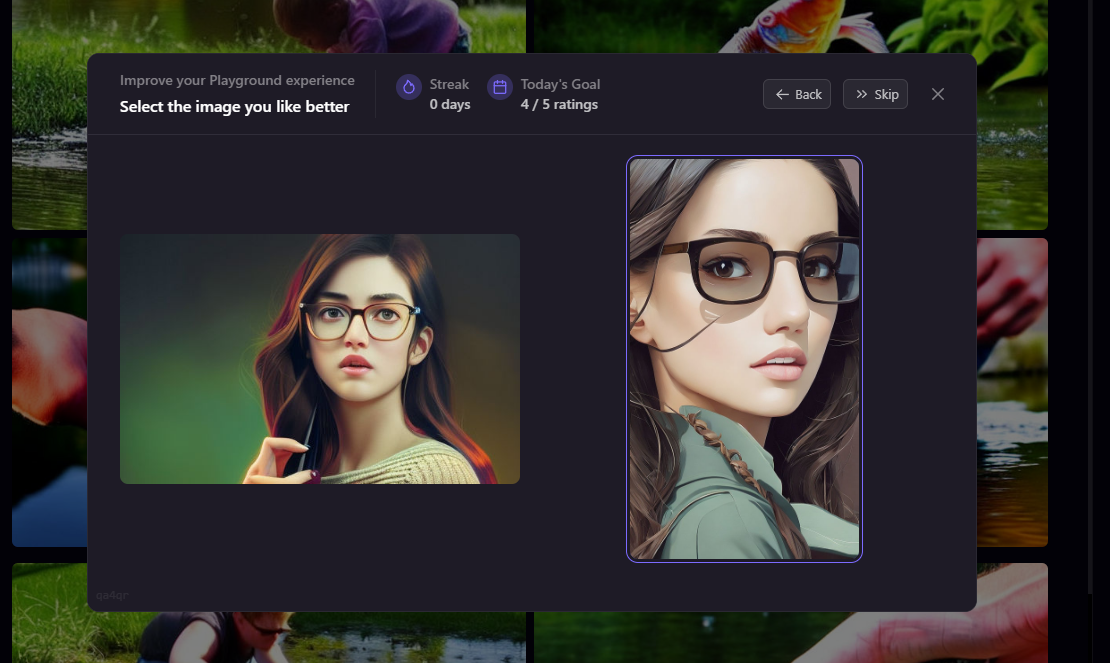Click the '0 days' streak text
This screenshot has height=663, width=1110.
[x=450, y=105]
